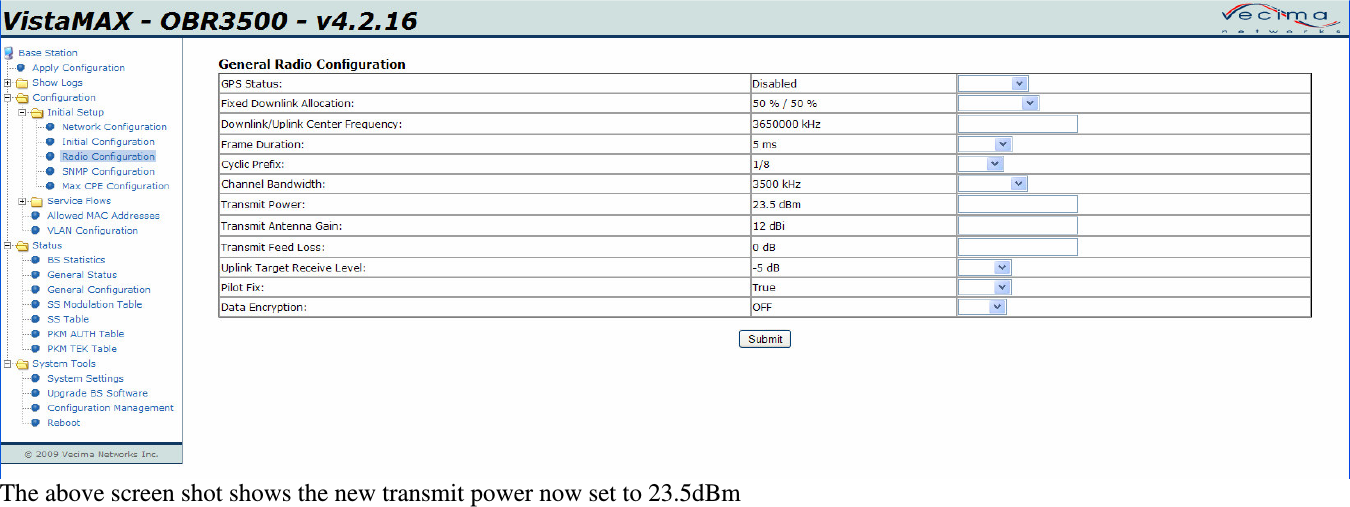Click the 3650000 kHz frequency value
This screenshot has width=1350, height=507.
click(786, 125)
